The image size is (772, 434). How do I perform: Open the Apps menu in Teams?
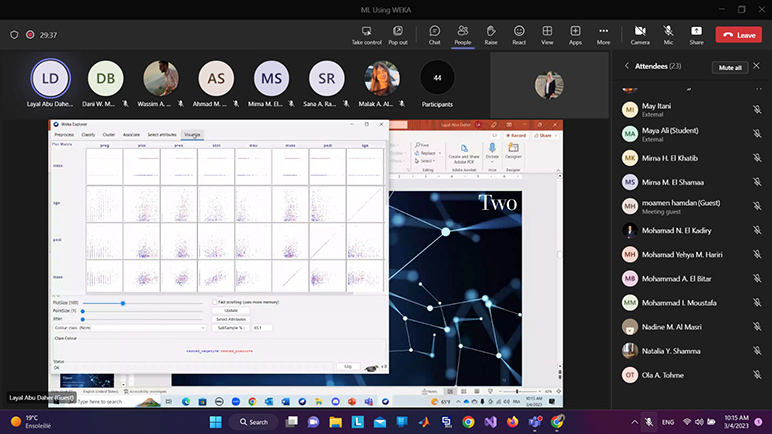575,34
